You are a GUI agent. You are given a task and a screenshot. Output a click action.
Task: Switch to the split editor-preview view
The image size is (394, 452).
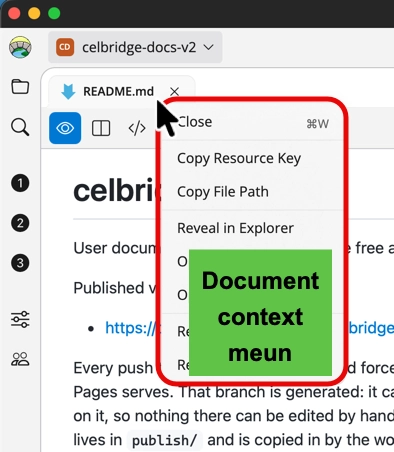click(101, 128)
